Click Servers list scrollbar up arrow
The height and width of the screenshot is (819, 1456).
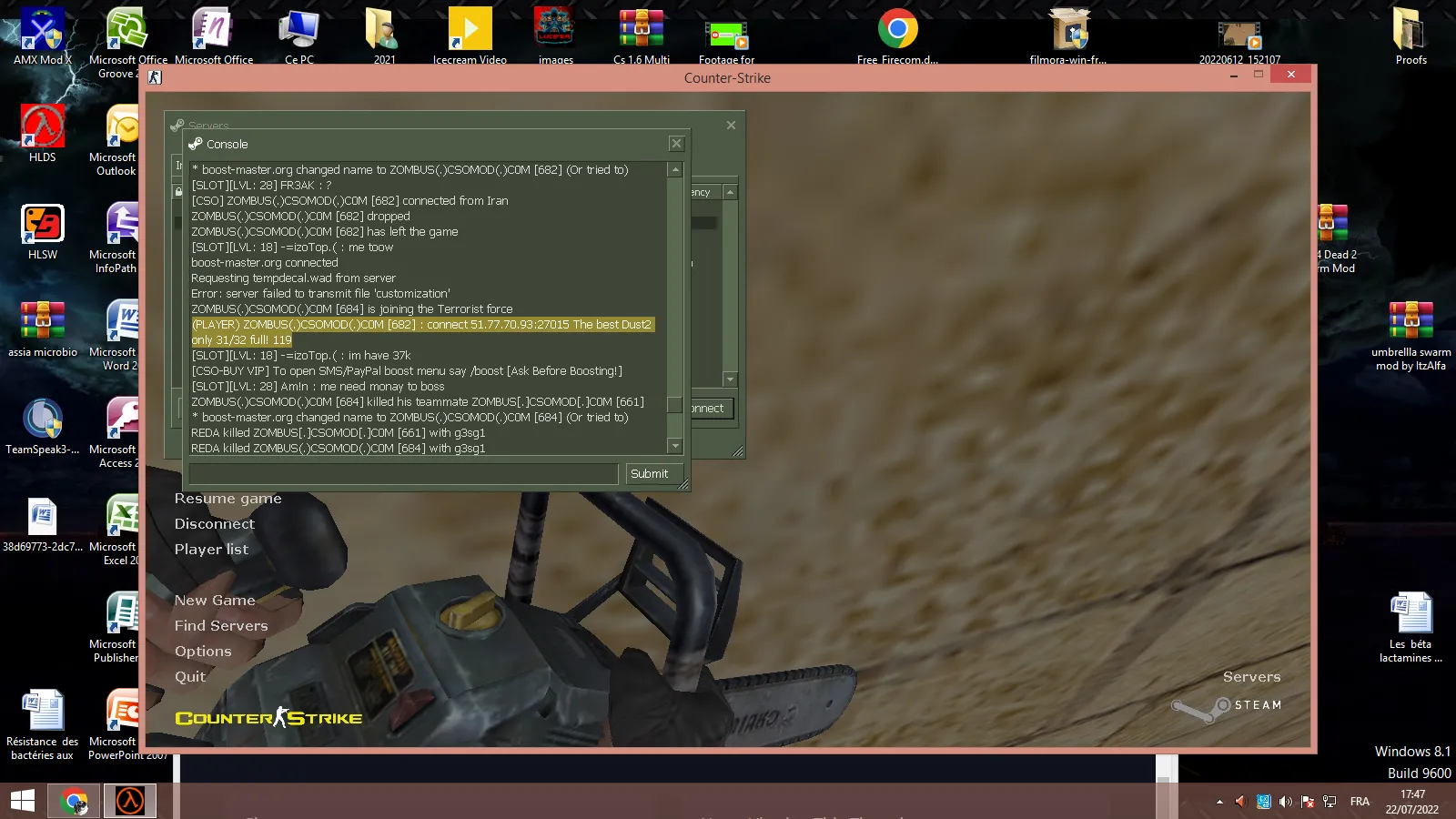tap(730, 192)
